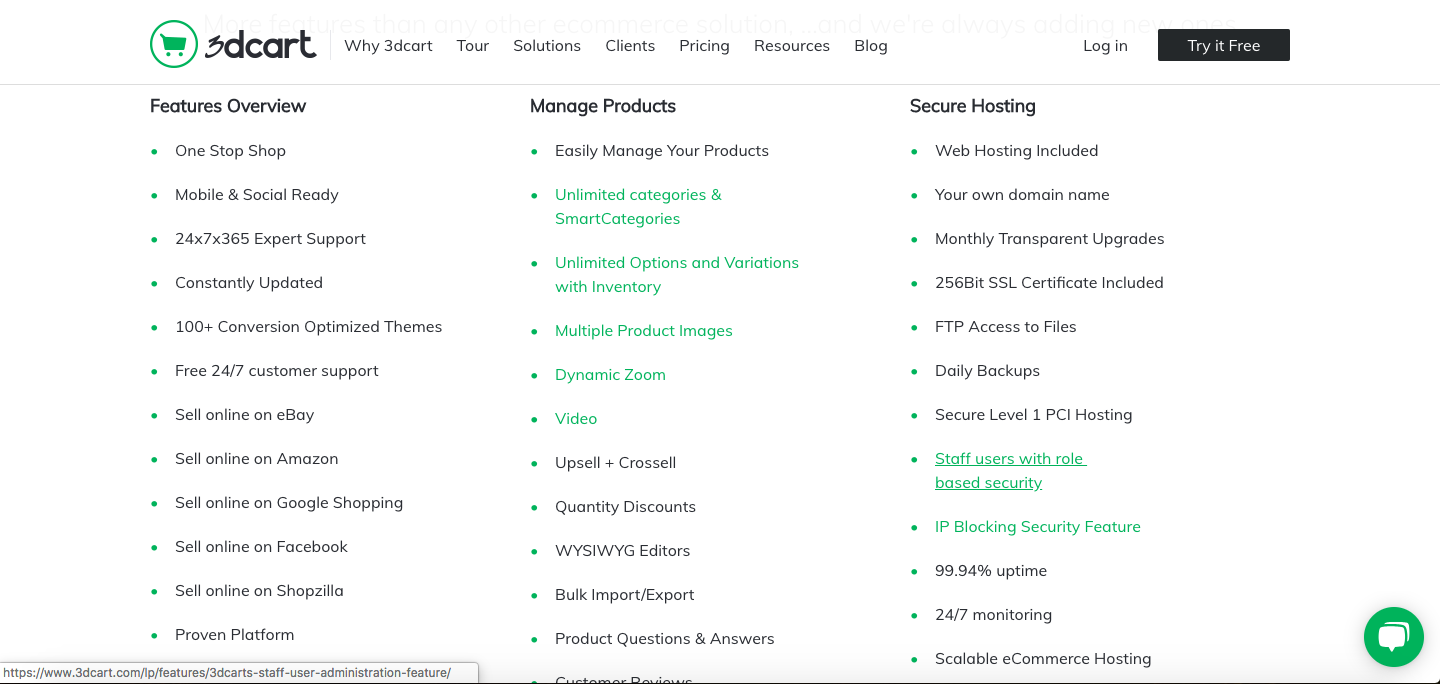
Task: Open Unlimited categories & SmartCategories link
Action: [x=638, y=207]
